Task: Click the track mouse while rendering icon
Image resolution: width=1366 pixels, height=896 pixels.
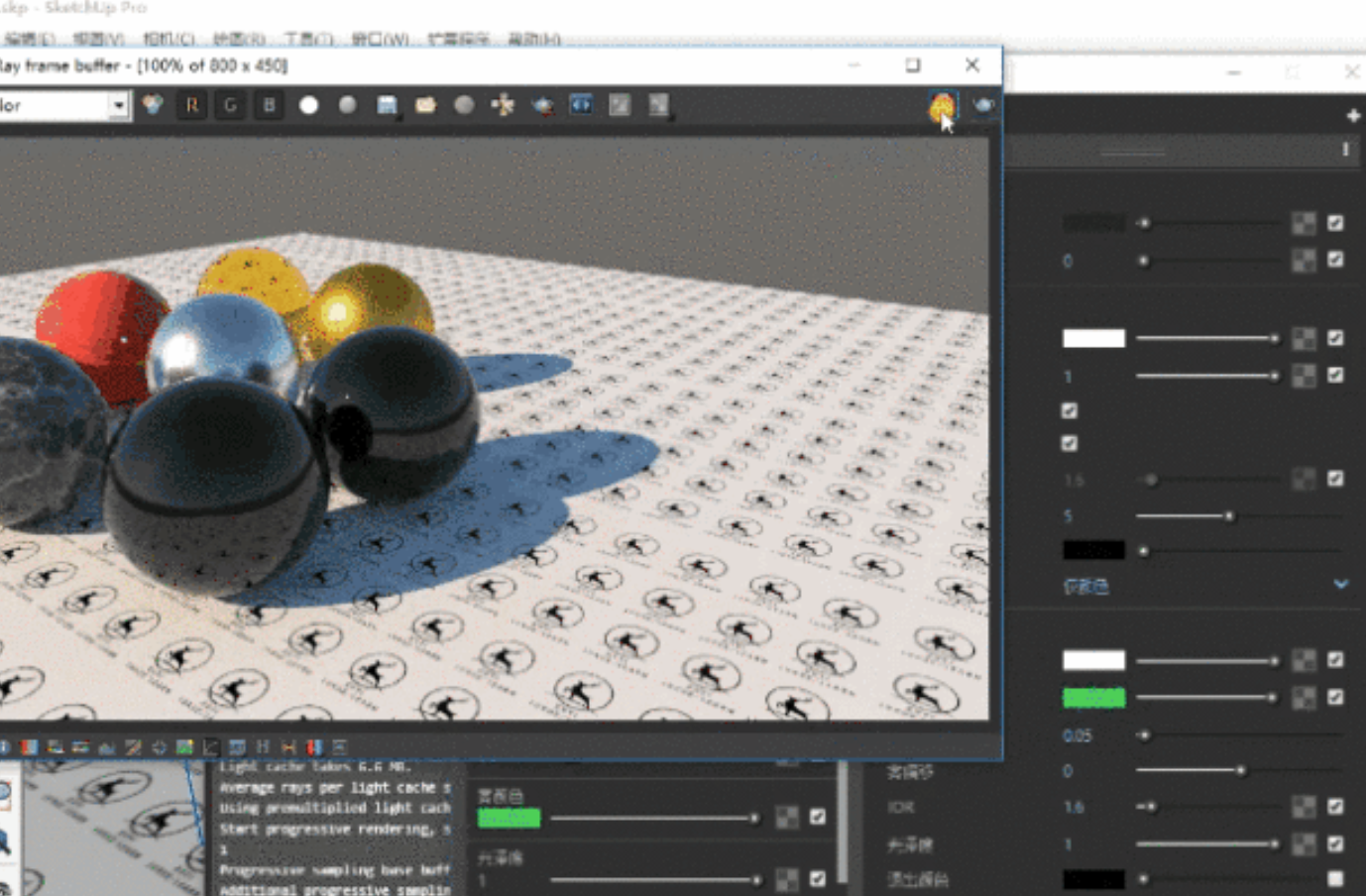Action: tap(504, 105)
